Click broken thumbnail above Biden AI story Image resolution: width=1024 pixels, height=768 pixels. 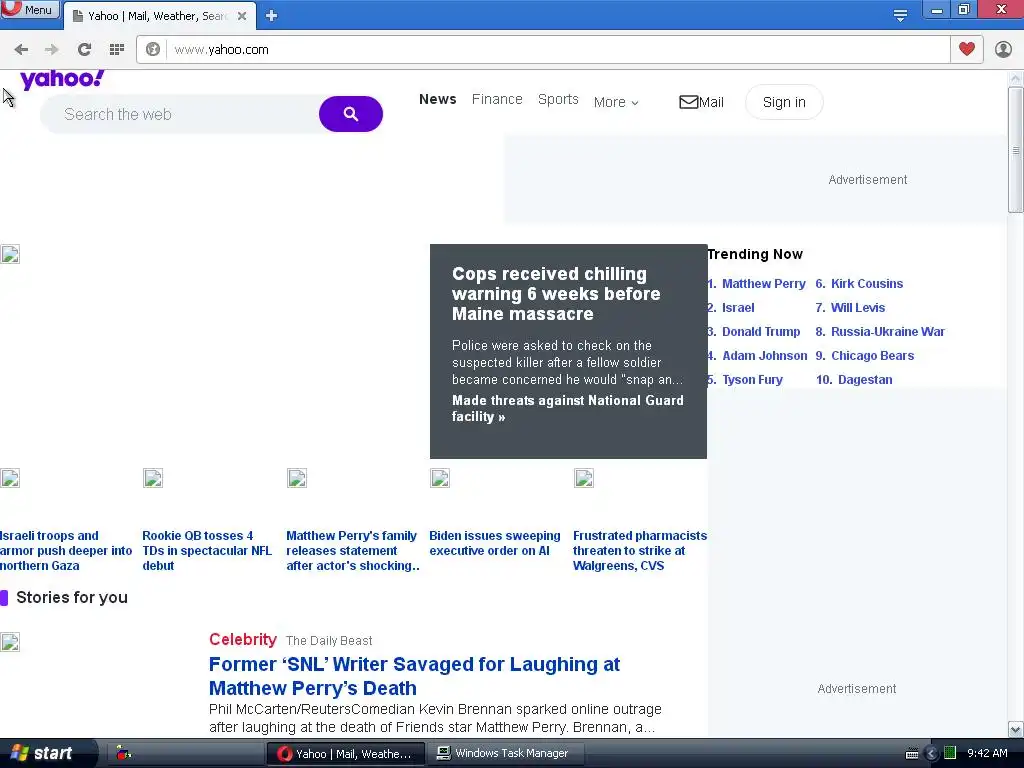tap(440, 478)
